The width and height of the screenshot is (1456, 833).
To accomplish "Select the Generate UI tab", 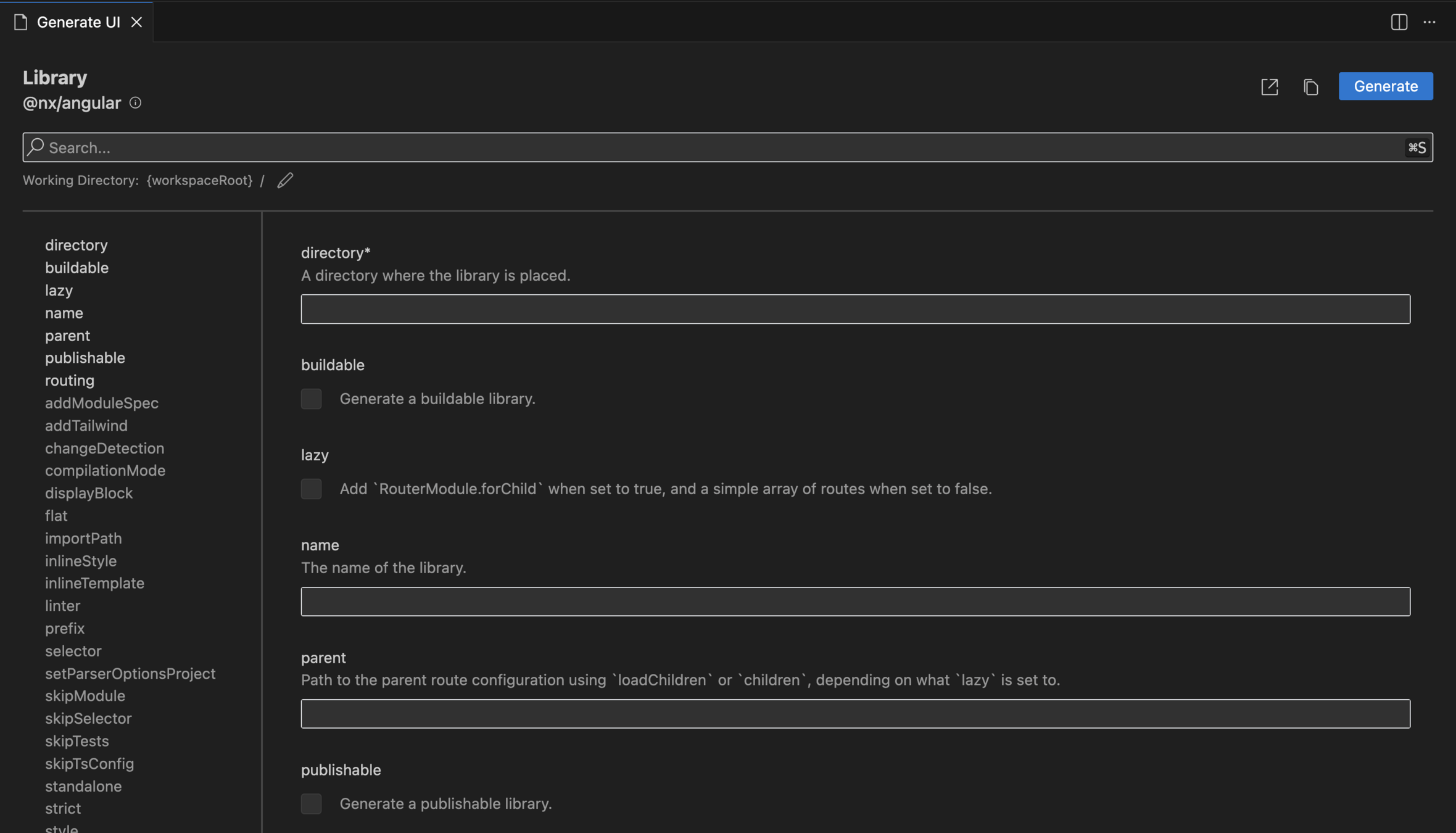I will pyautogui.click(x=78, y=22).
